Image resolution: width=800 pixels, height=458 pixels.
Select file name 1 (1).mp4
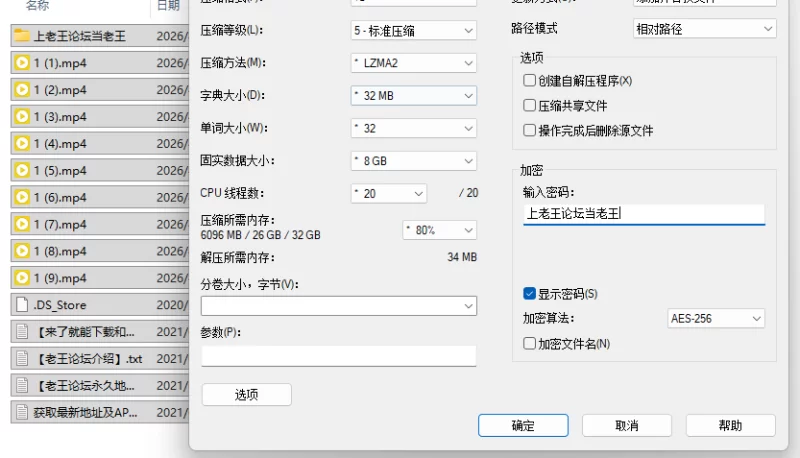click(60, 63)
